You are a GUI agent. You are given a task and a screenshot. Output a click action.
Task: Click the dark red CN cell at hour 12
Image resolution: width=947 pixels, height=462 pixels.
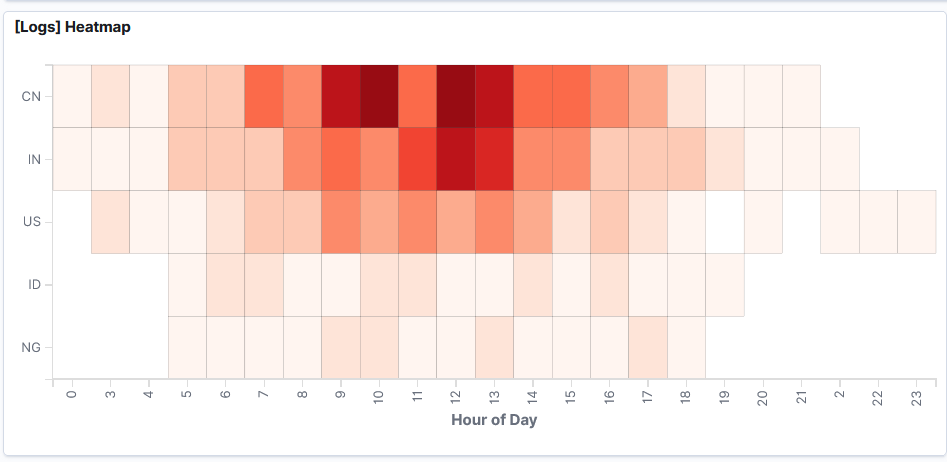coord(456,96)
